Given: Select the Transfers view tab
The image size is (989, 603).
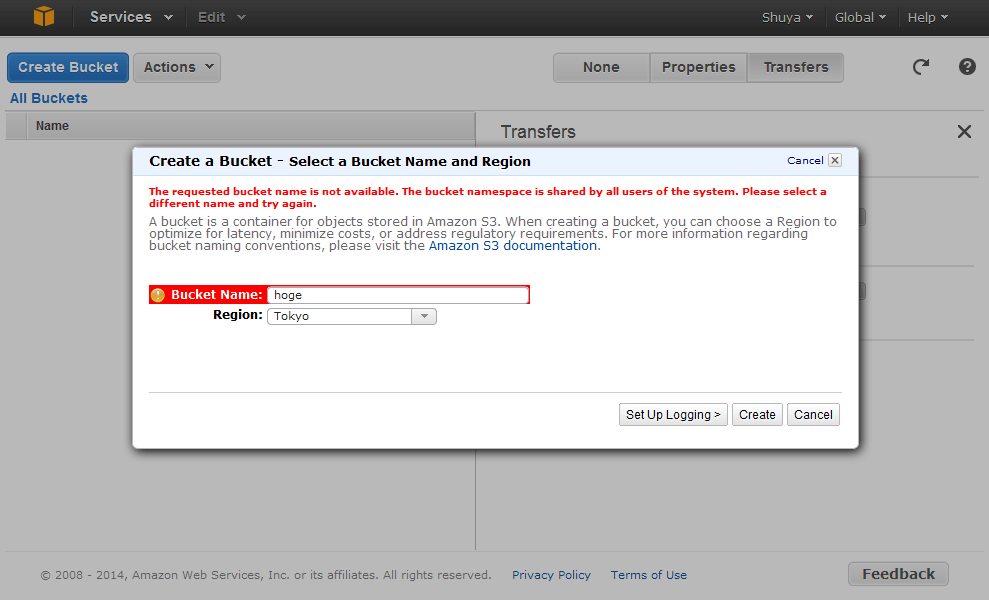Looking at the screenshot, I should point(795,67).
